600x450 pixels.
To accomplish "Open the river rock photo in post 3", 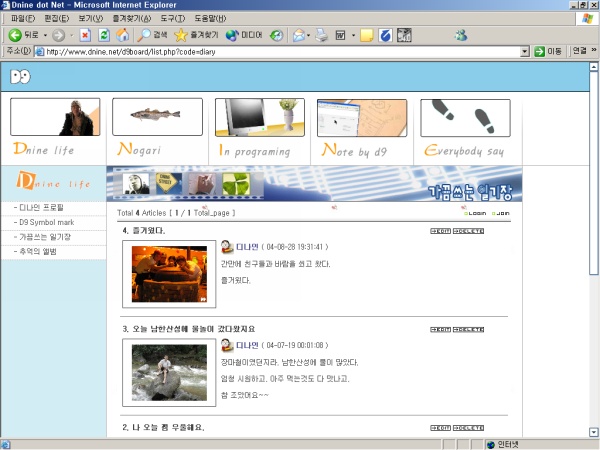I will coord(169,372).
